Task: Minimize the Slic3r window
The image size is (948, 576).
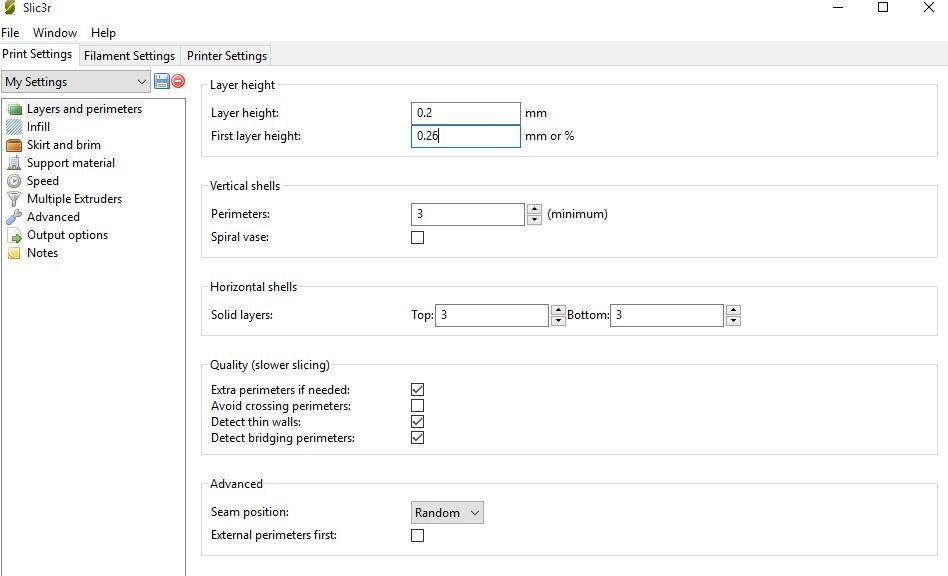Action: pyautogui.click(x=838, y=8)
